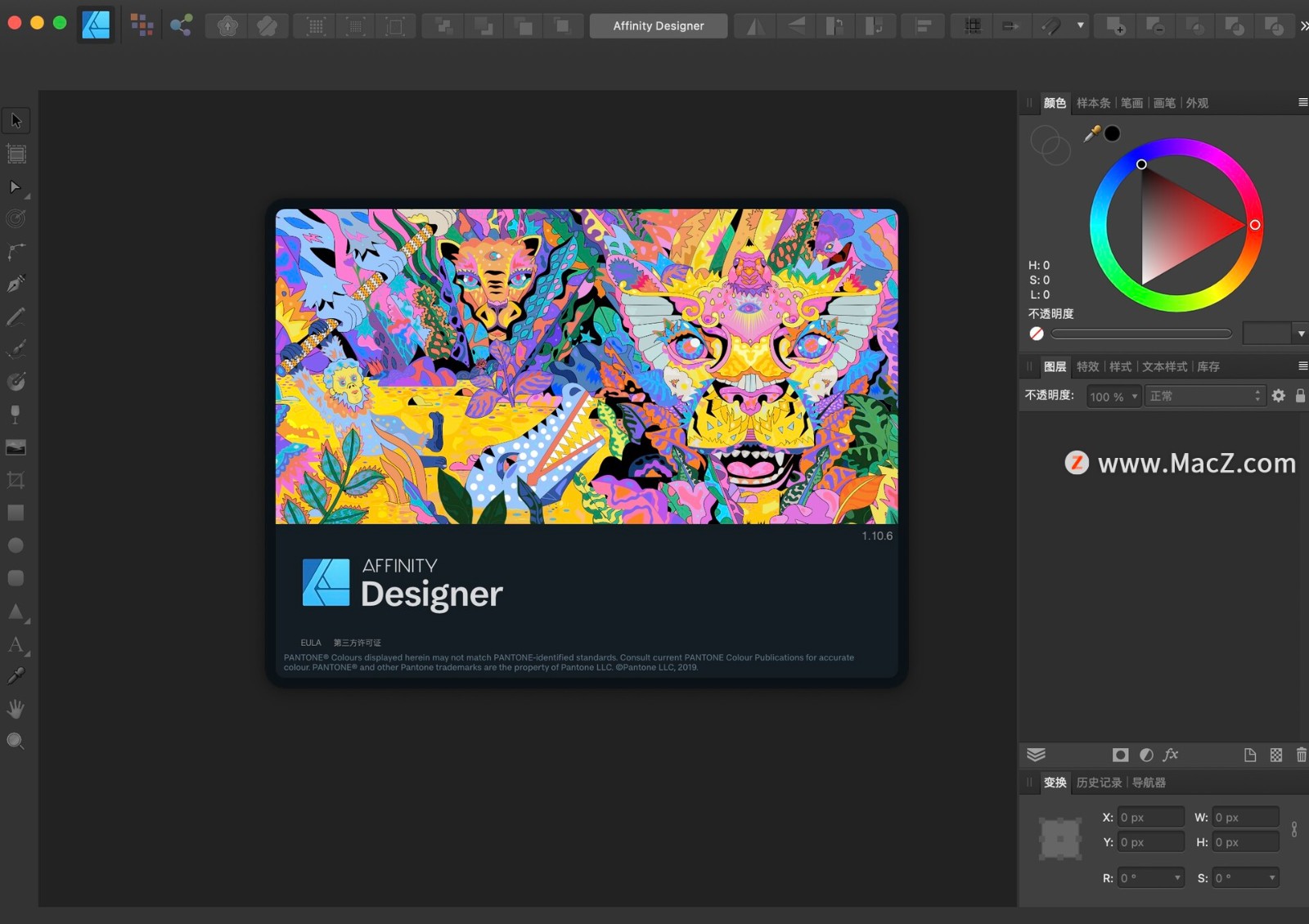
Task: Expand the toolbar overflow chevron
Action: click(x=1303, y=26)
